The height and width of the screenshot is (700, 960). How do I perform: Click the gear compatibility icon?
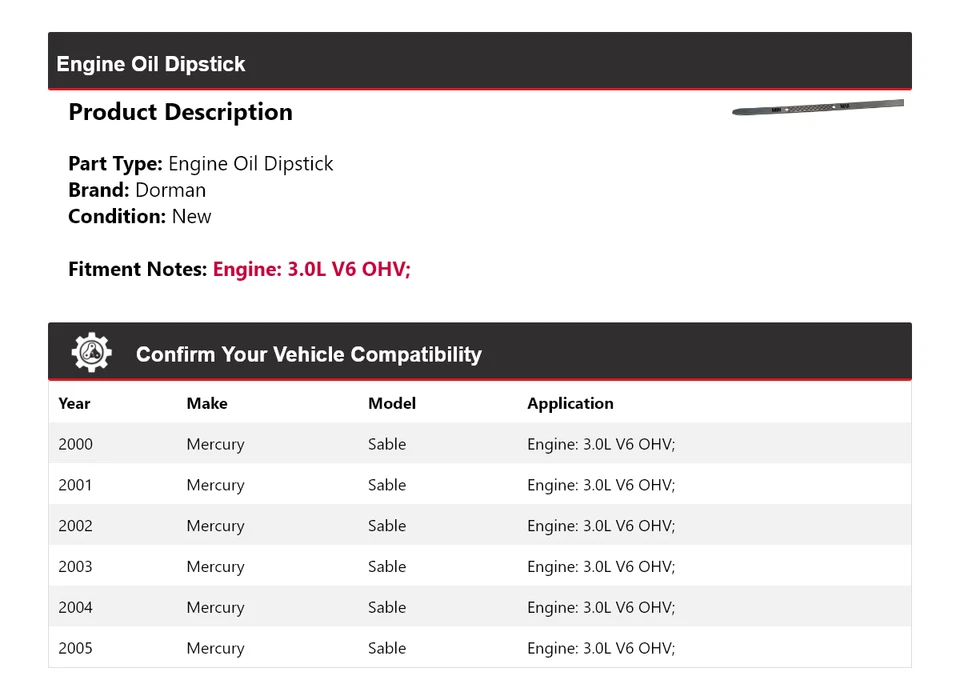(92, 353)
